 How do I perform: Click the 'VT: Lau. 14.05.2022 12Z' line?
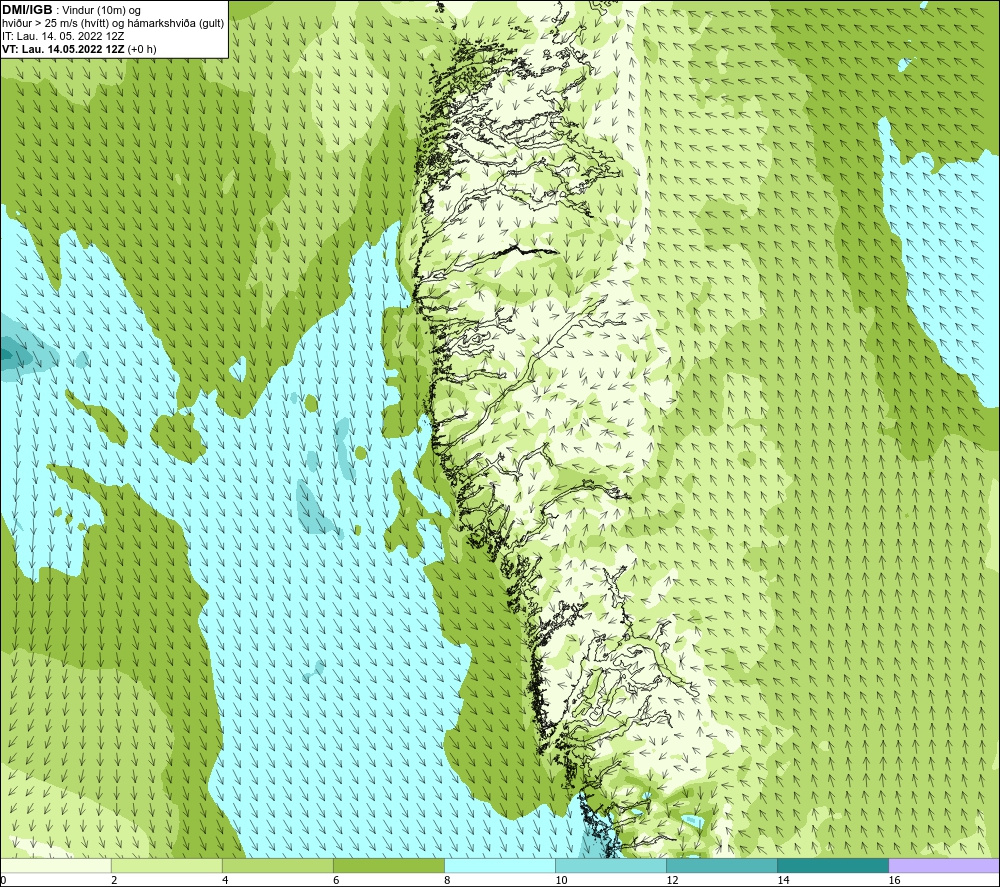79,49
